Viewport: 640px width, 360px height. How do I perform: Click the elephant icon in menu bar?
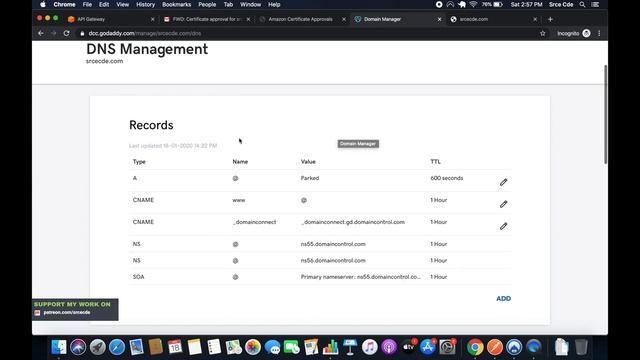pos(462,4)
